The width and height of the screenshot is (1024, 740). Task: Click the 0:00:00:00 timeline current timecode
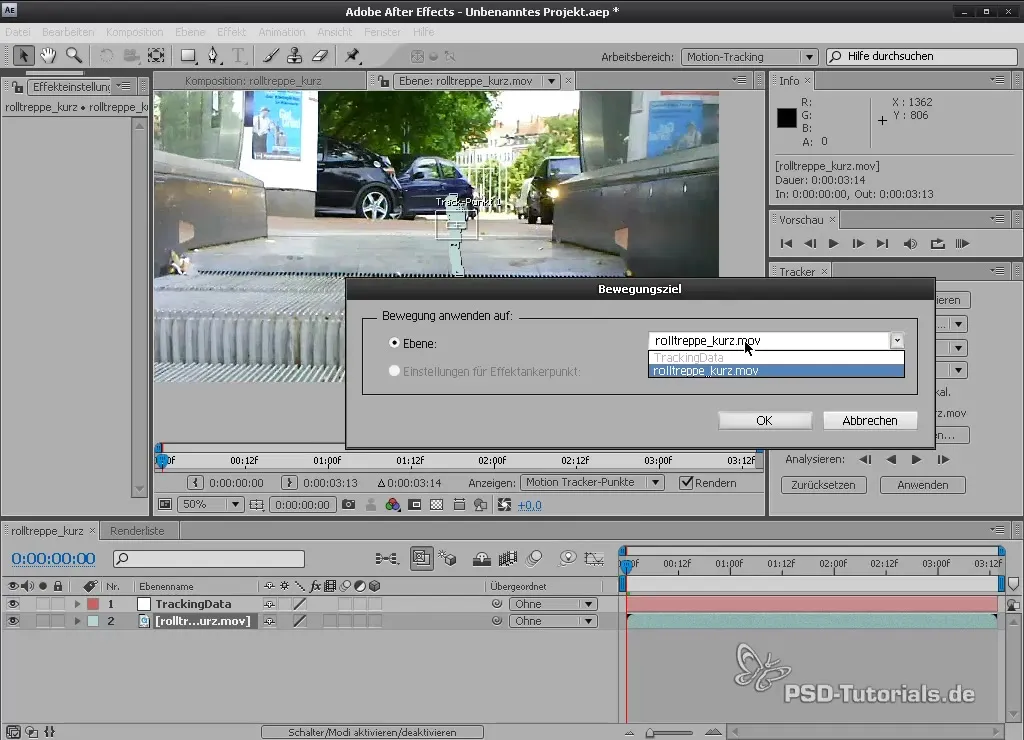tap(53, 558)
